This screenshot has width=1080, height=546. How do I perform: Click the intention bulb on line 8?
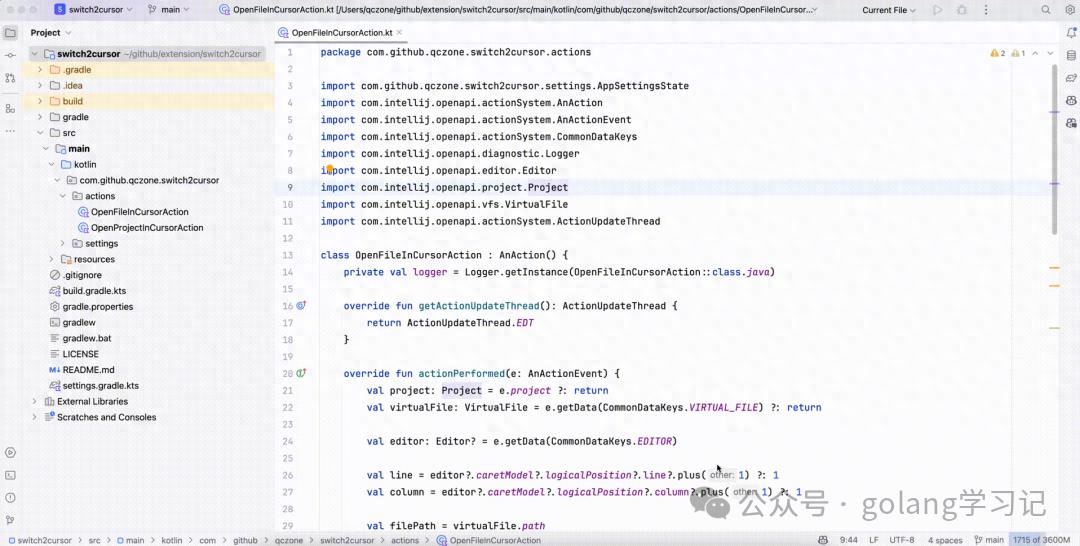point(330,169)
